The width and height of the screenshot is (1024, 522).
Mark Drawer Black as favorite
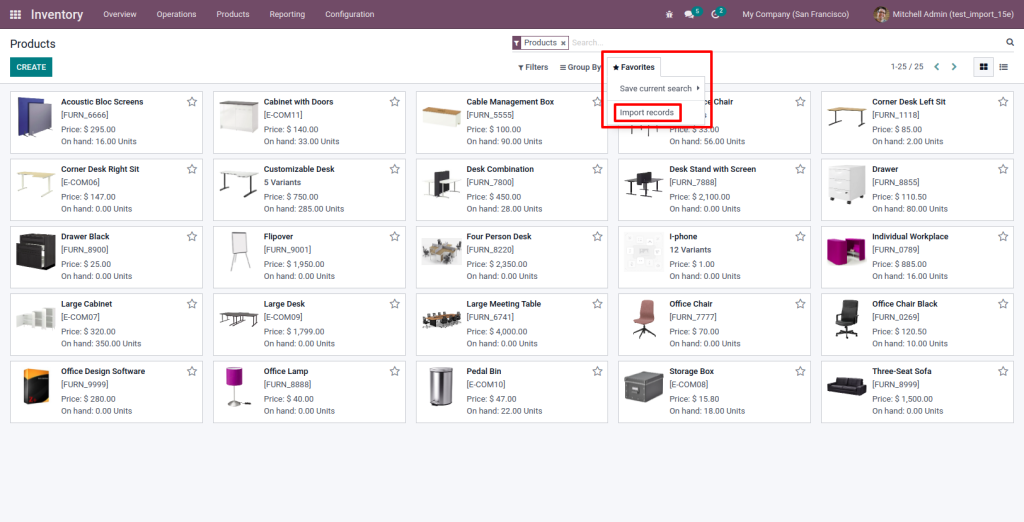tap(192, 237)
